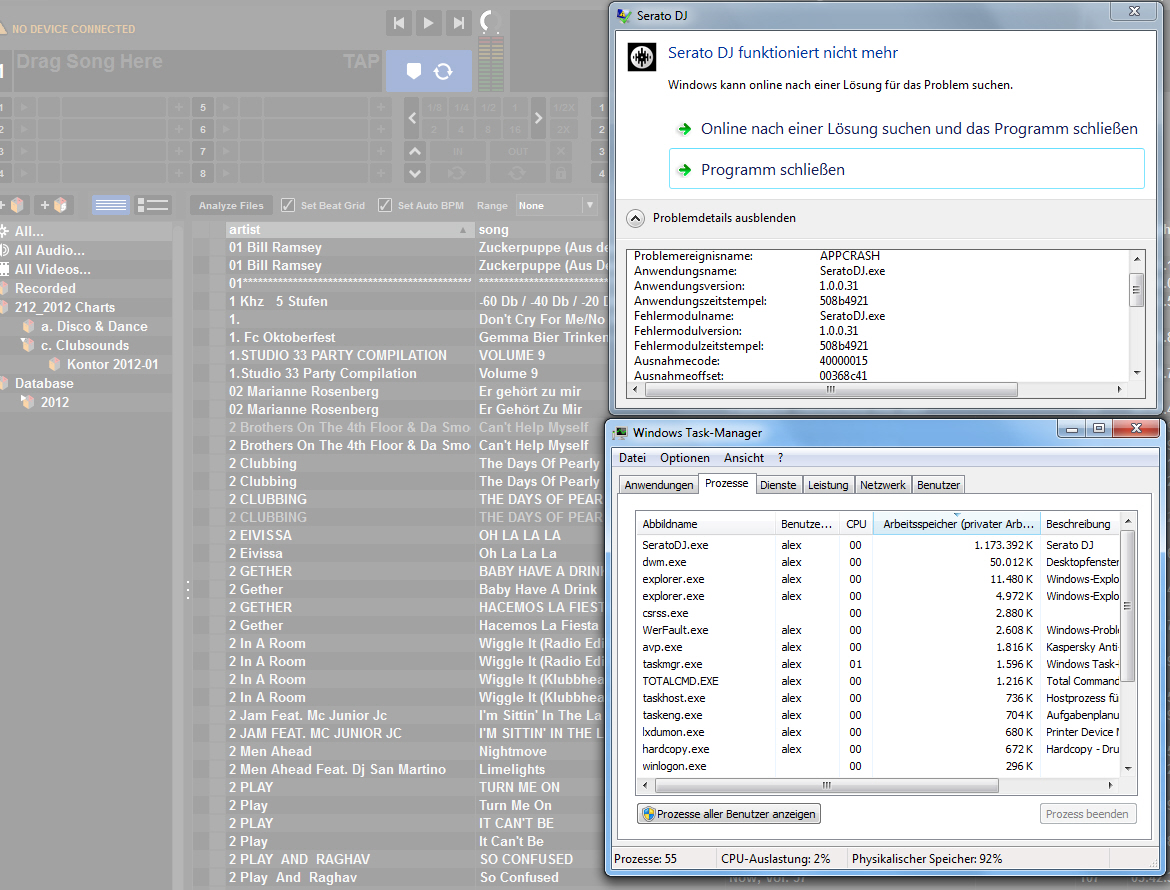The width and height of the screenshot is (1170, 890).
Task: Select All Videos... in crate list
Action: (52, 269)
